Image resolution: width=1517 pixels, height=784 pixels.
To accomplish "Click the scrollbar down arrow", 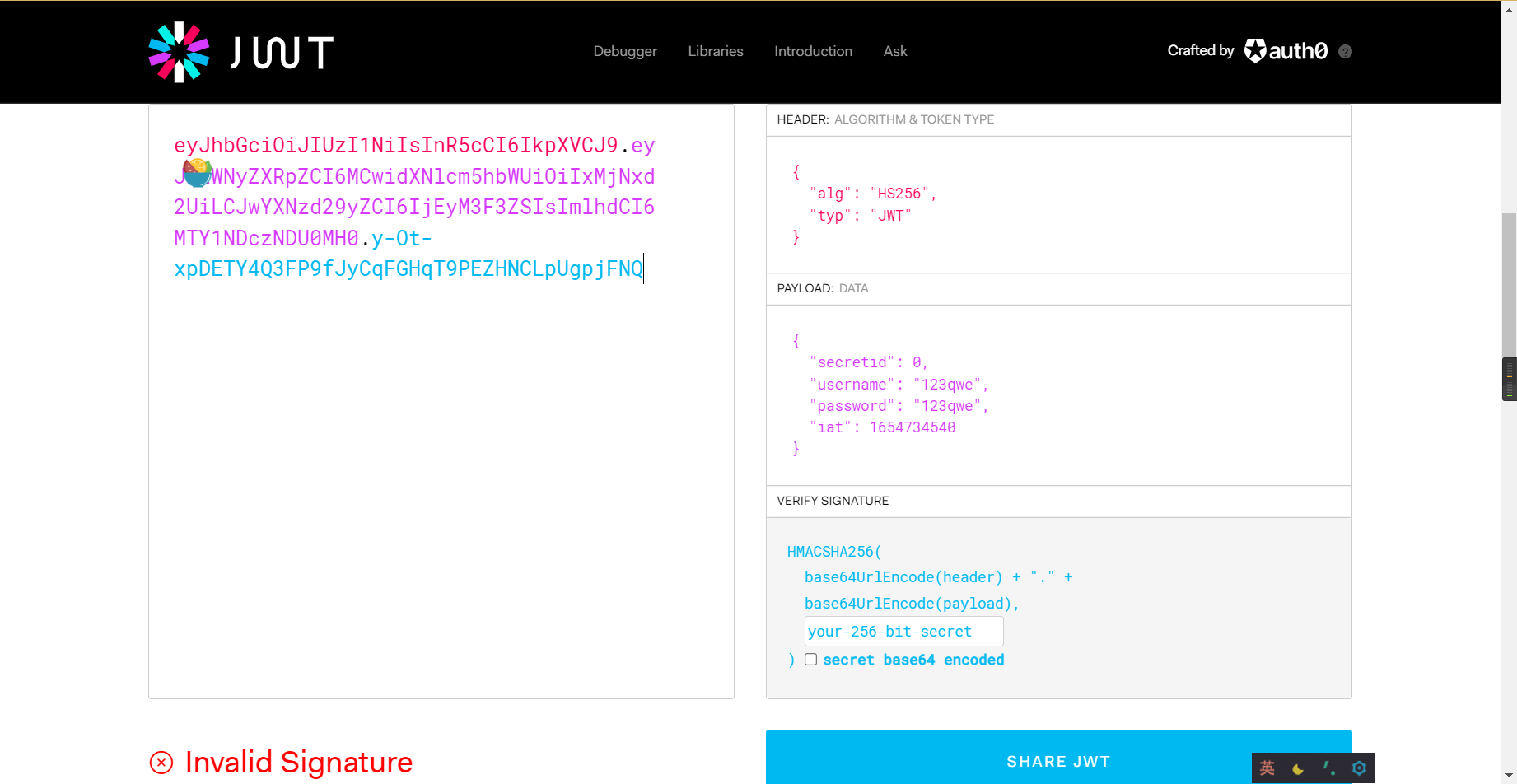I will pos(1509,775).
